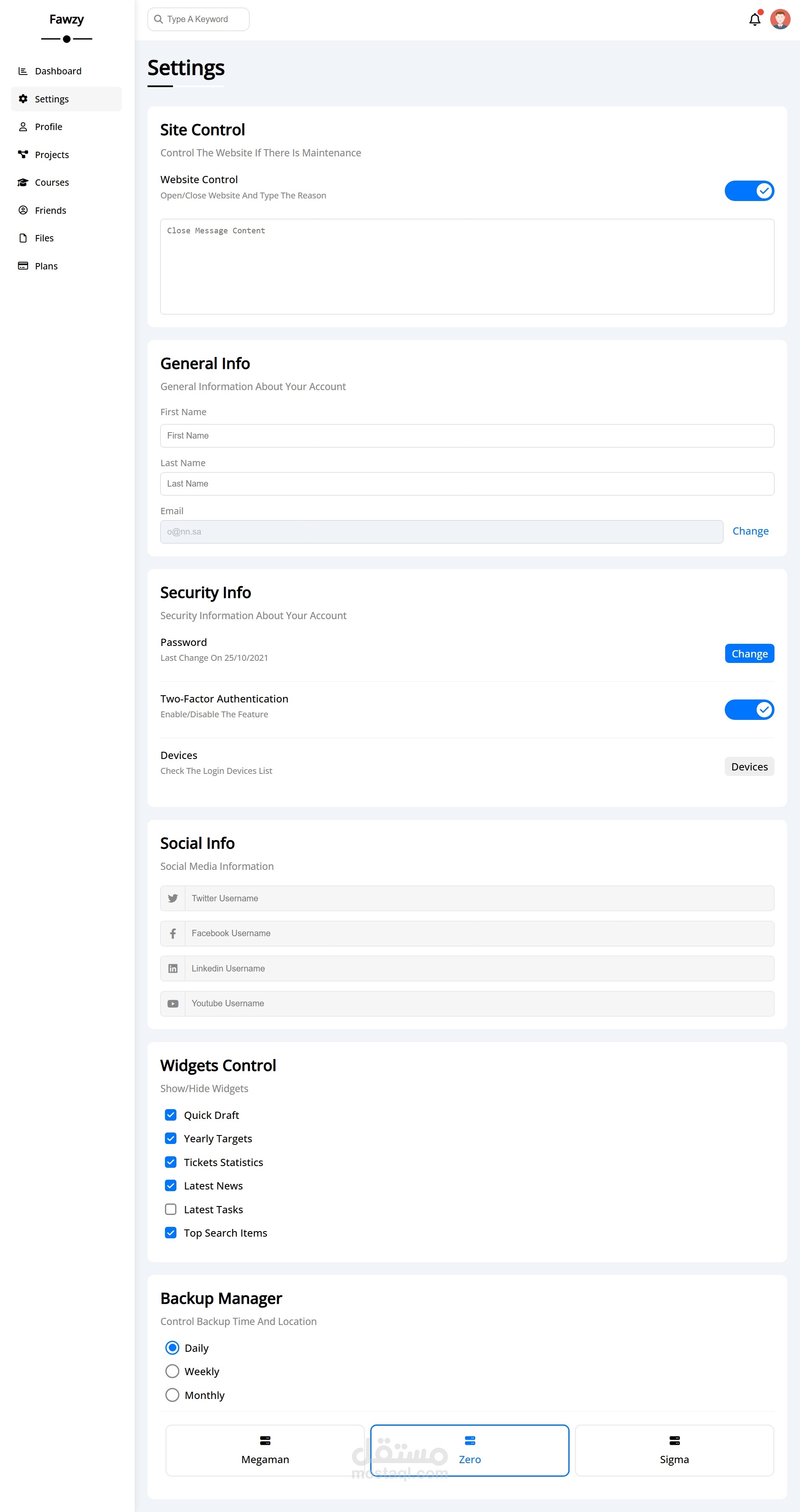Image resolution: width=800 pixels, height=1512 pixels.
Task: Click the blue password Change button
Action: pyautogui.click(x=749, y=653)
